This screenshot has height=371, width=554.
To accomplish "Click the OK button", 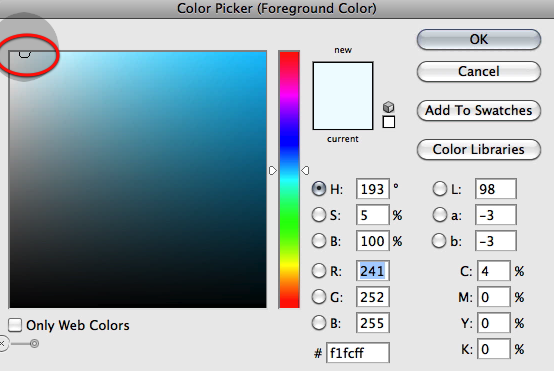I will tap(479, 39).
